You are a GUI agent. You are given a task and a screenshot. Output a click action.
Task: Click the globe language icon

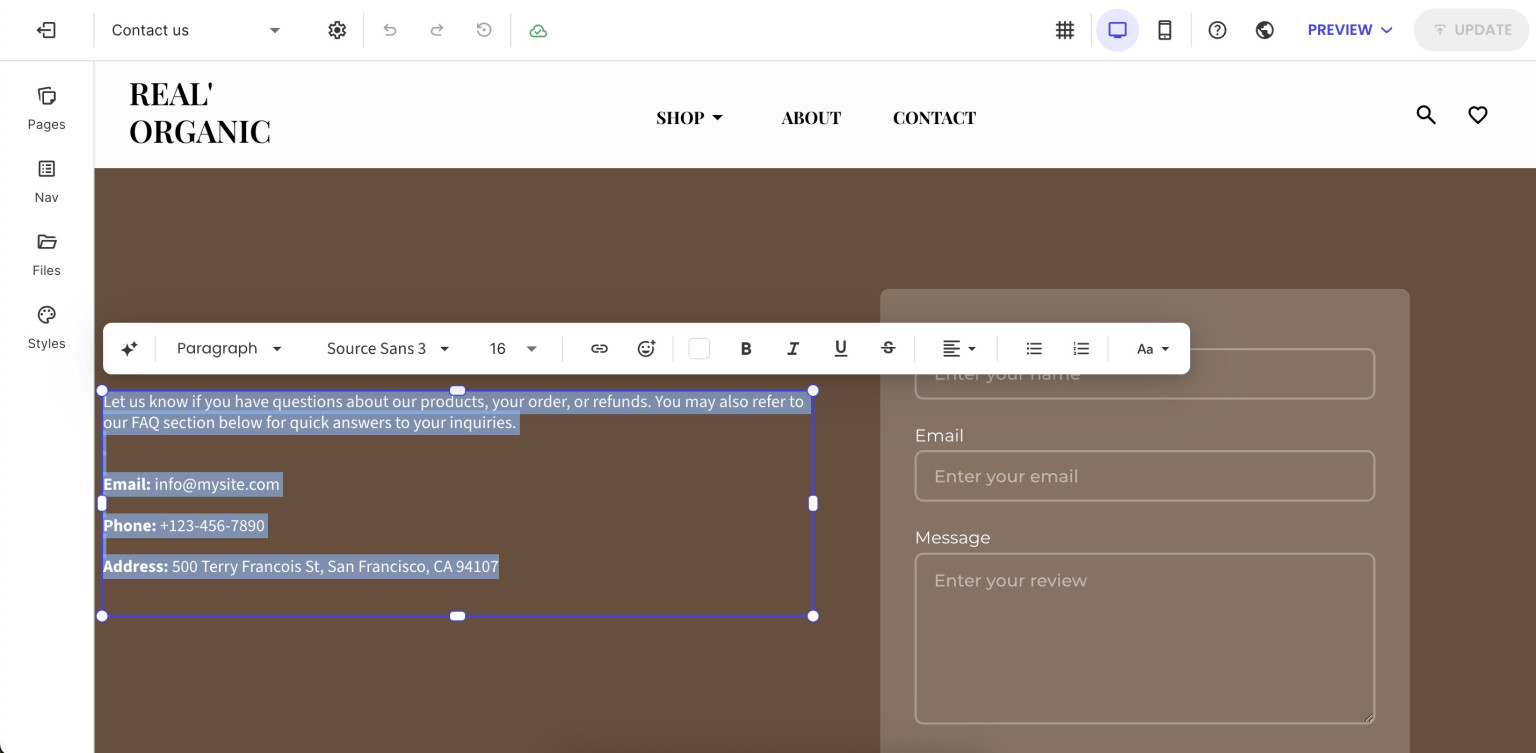[1265, 30]
